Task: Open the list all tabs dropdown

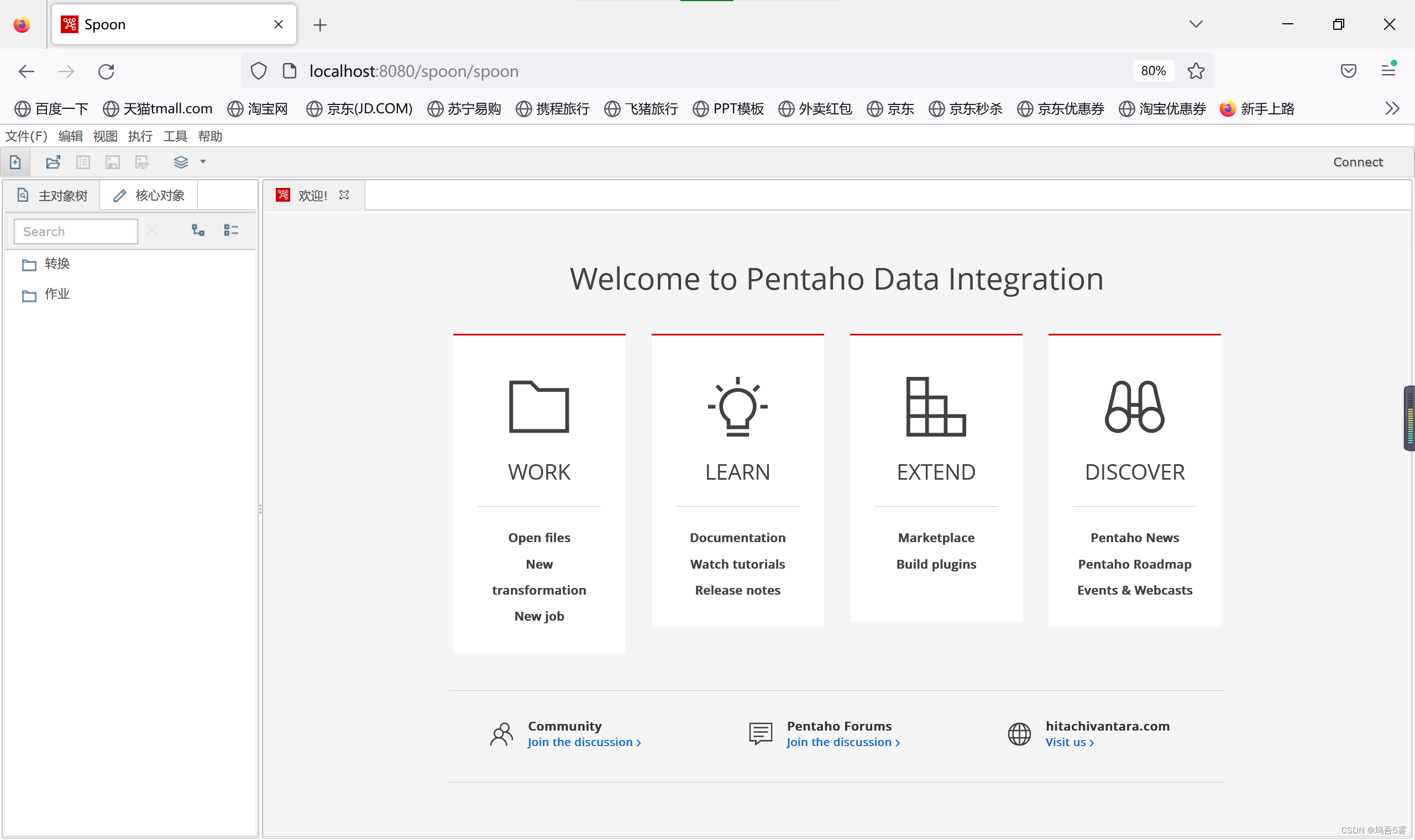Action: point(1196,24)
